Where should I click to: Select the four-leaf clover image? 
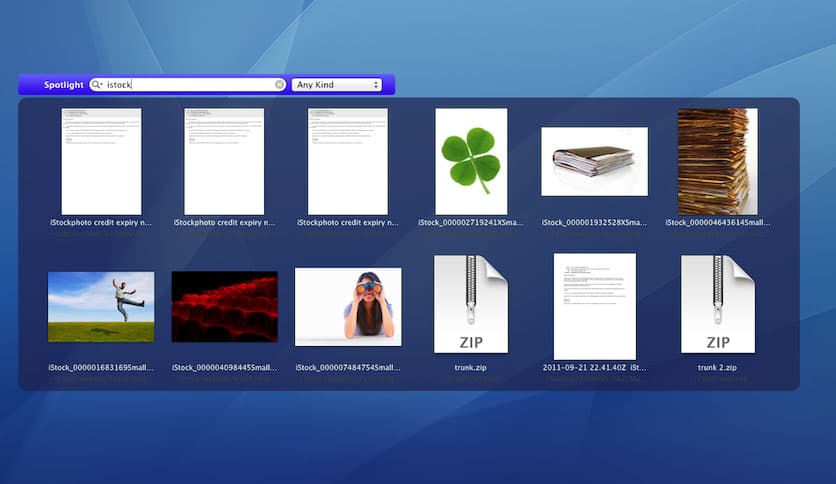[471, 161]
